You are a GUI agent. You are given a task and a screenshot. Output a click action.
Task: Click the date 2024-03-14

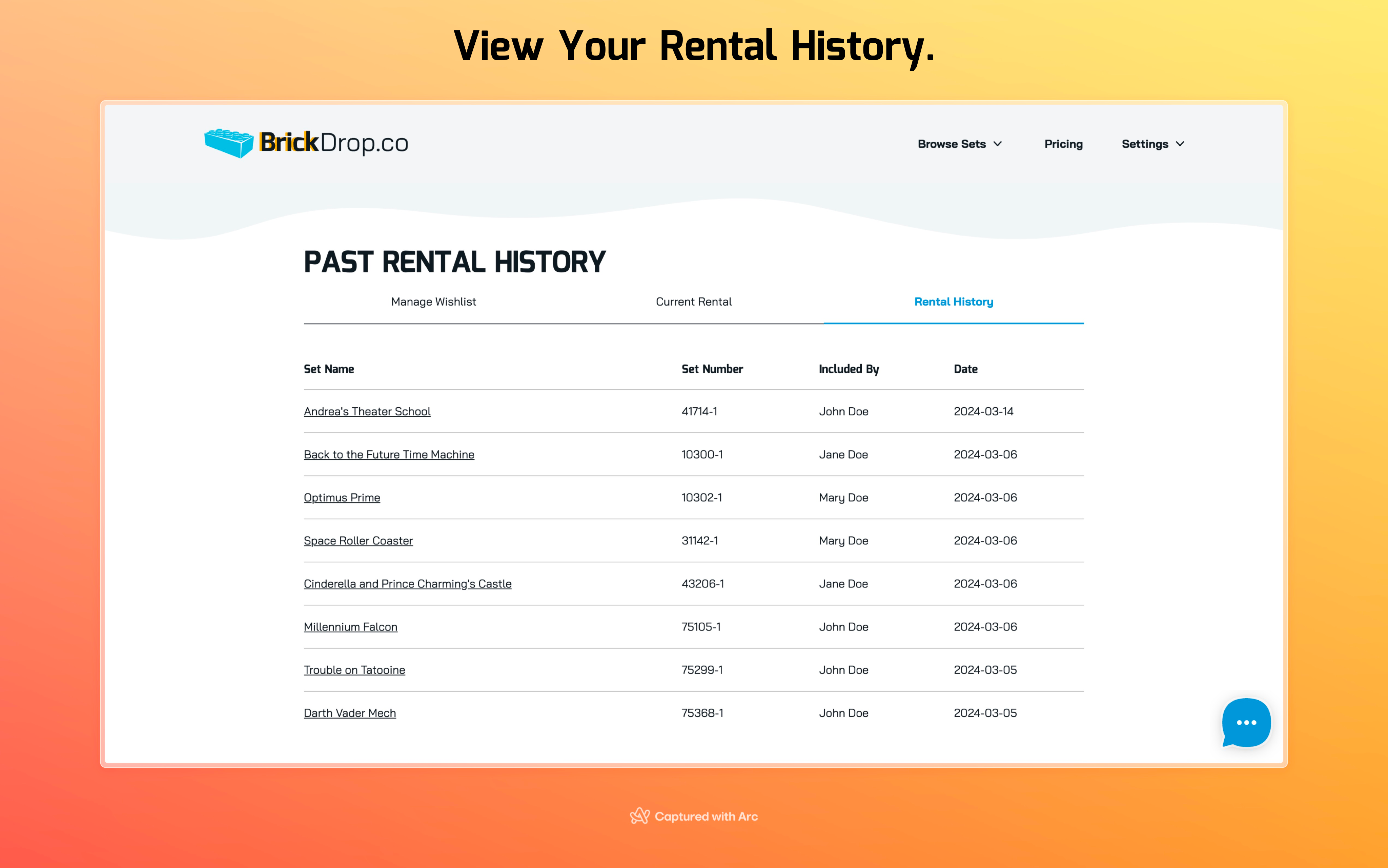click(x=983, y=412)
